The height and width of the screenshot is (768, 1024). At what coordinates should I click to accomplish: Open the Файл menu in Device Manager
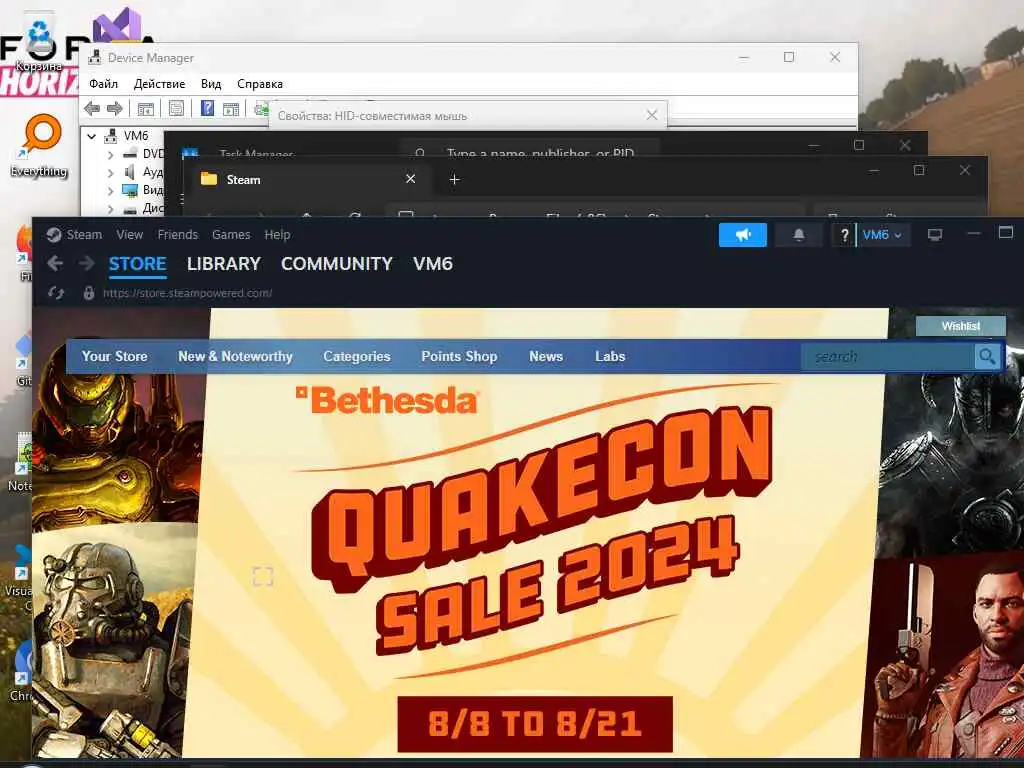(x=103, y=84)
